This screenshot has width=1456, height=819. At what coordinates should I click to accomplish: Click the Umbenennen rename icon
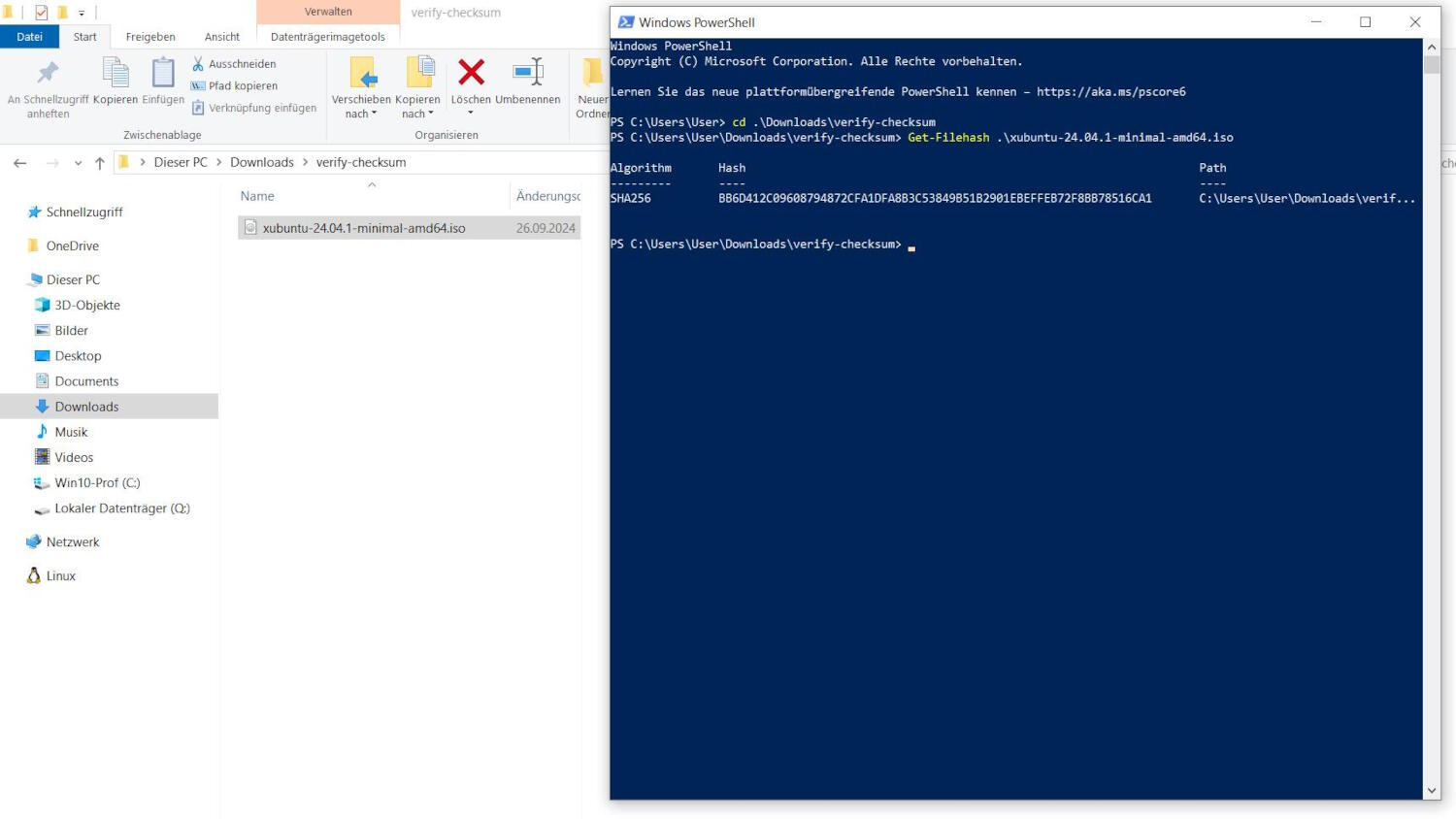tap(528, 72)
